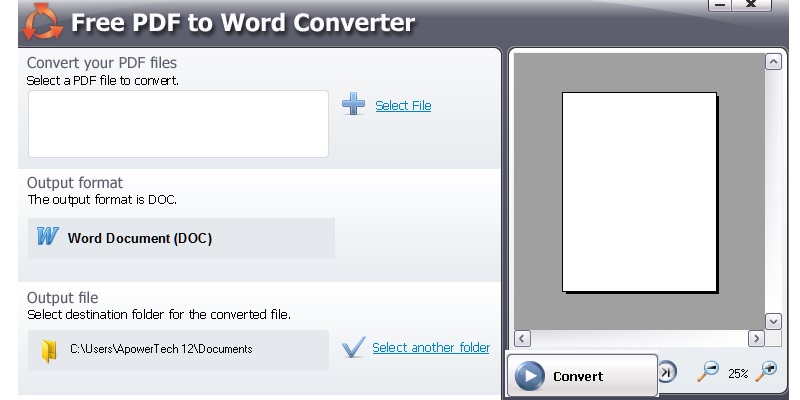Click the preview scroll down arrow

click(x=773, y=321)
